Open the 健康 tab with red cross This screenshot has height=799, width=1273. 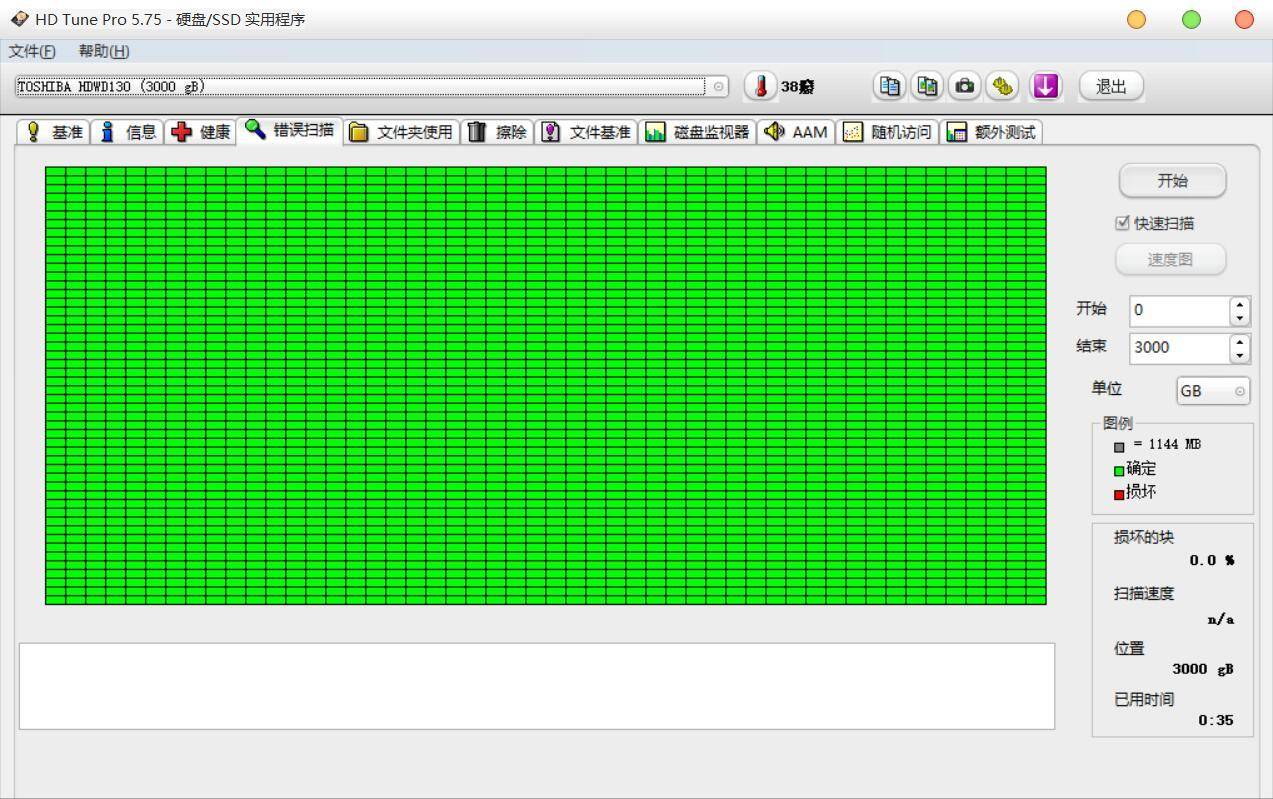[201, 132]
